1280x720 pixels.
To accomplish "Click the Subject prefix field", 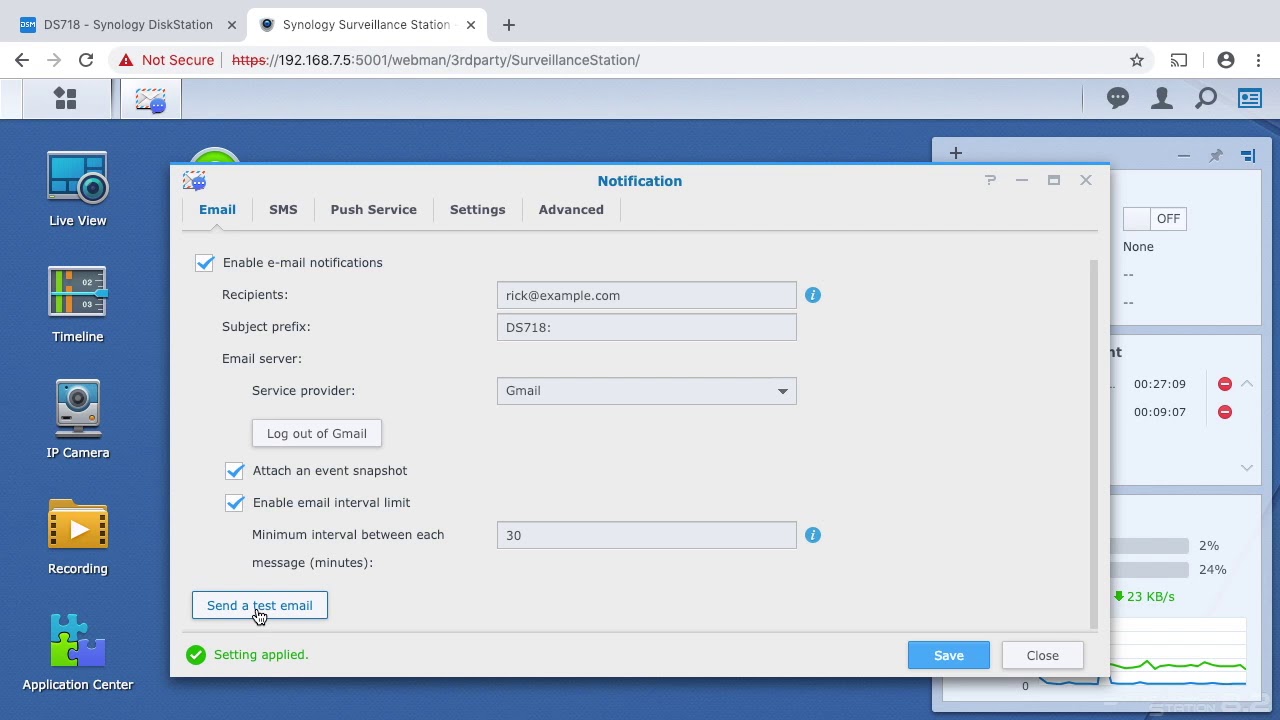I will tap(646, 327).
